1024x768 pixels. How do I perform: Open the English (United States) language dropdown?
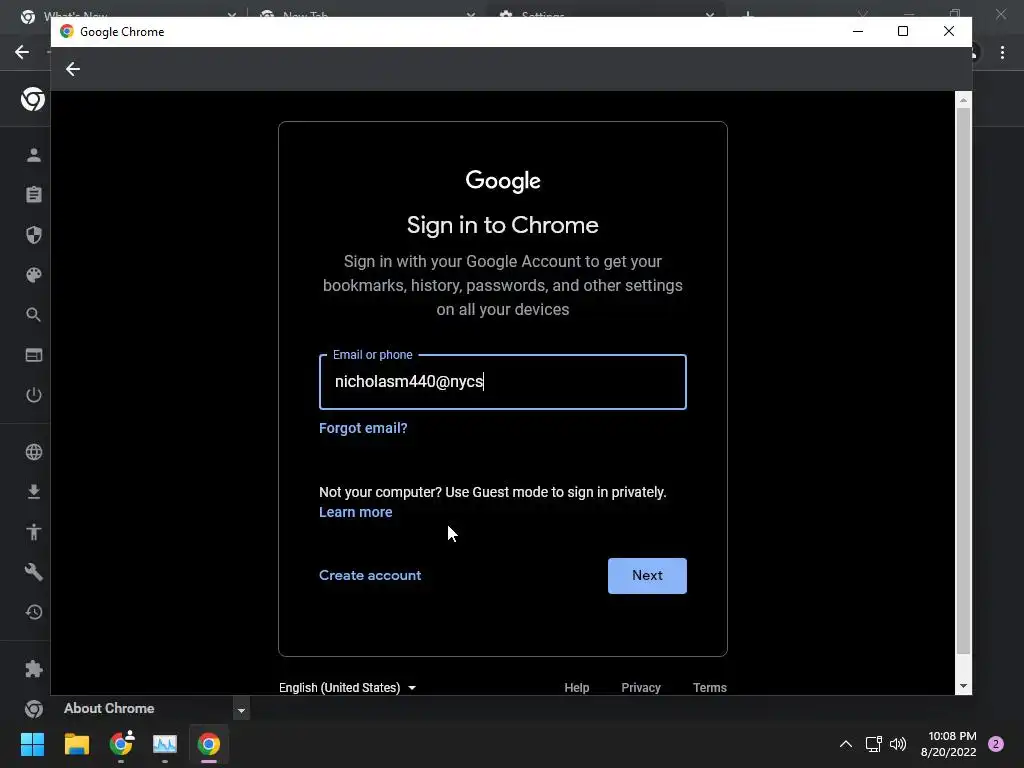pos(347,688)
